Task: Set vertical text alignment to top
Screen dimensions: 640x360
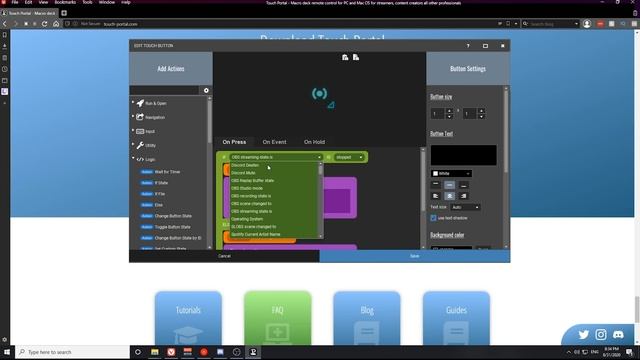Action: pos(436,185)
